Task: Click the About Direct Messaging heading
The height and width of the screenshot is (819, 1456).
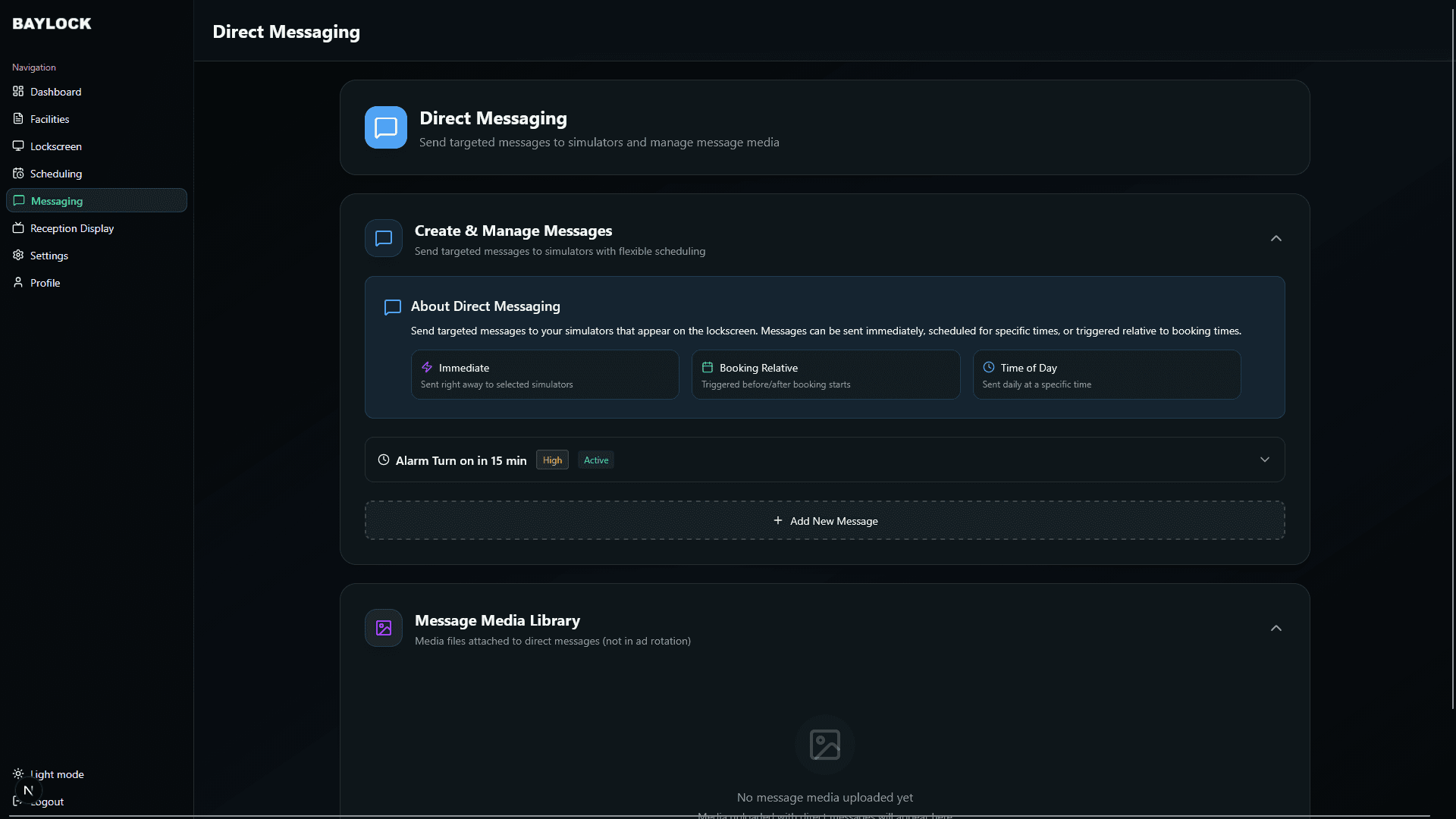Action: coord(485,307)
